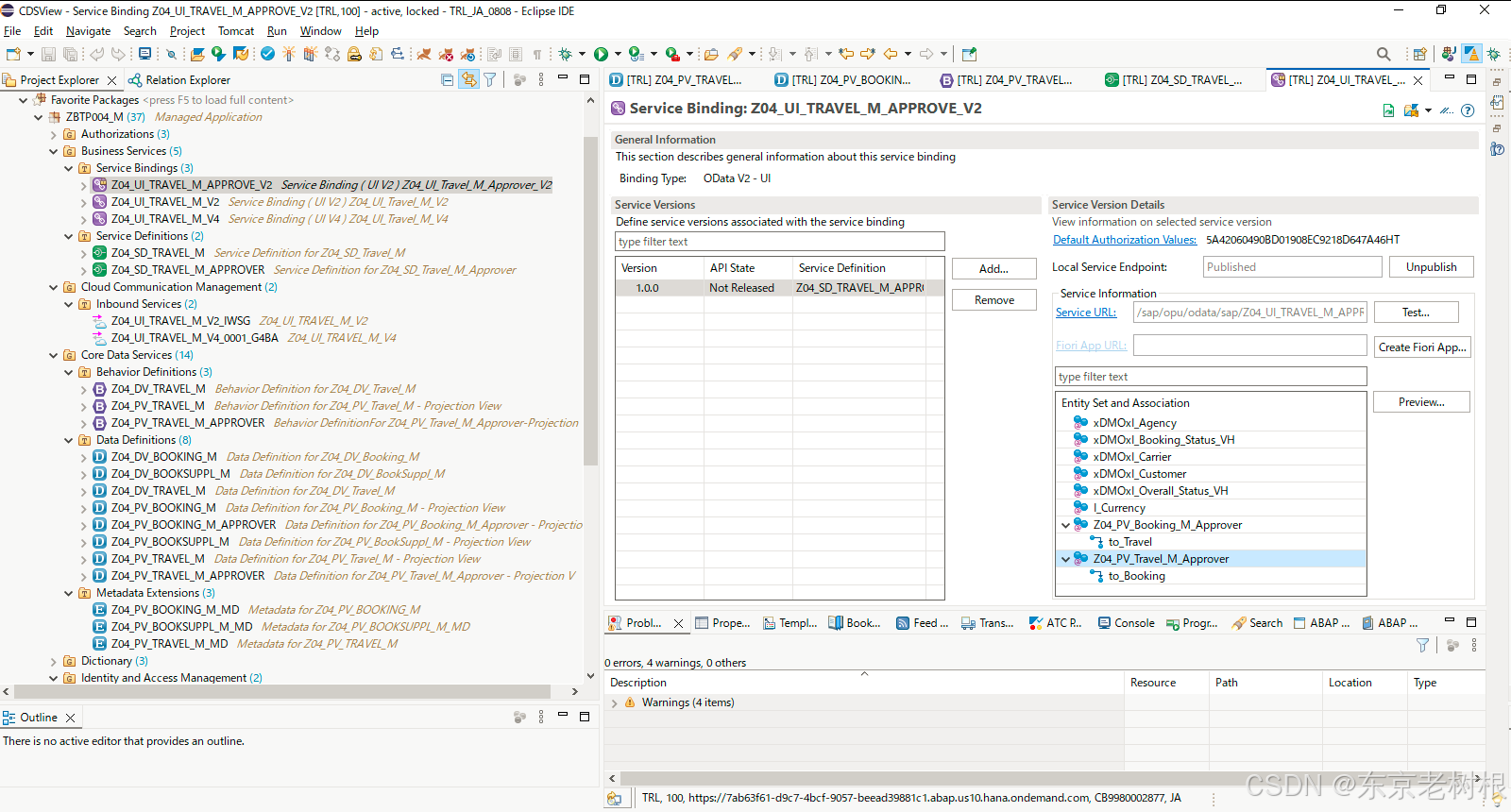Open the Default Authorization Values link
Viewport: 1511px width, 812px height.
[1125, 240]
